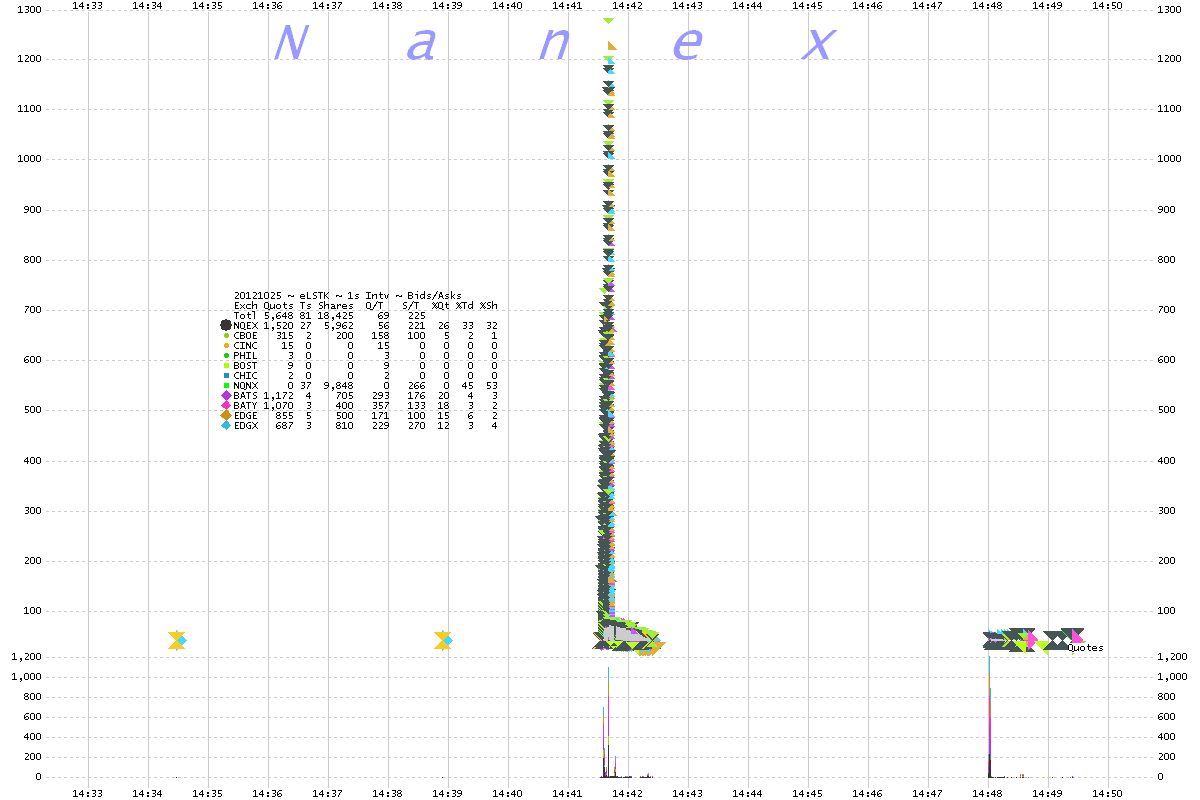The image size is (1200, 800).
Task: Click the CINC orange dot legend marker
Action: coord(226,345)
